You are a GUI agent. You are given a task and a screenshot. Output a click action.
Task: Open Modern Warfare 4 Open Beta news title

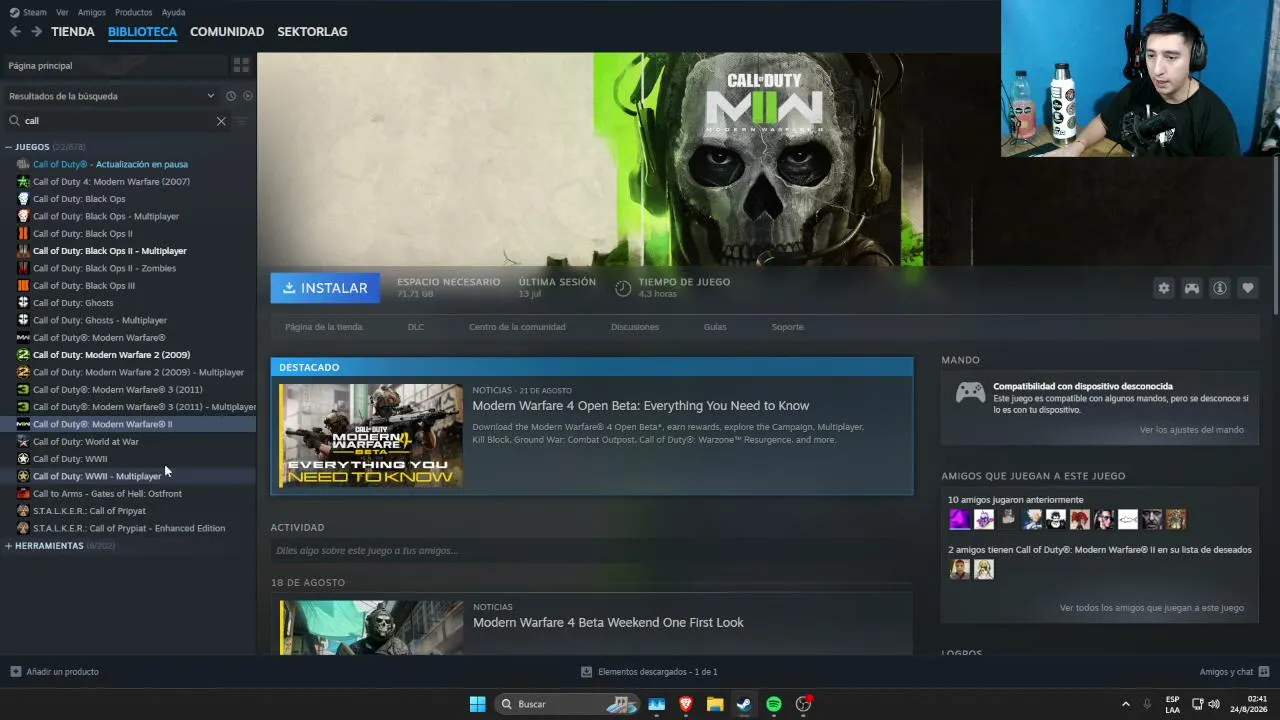641,406
